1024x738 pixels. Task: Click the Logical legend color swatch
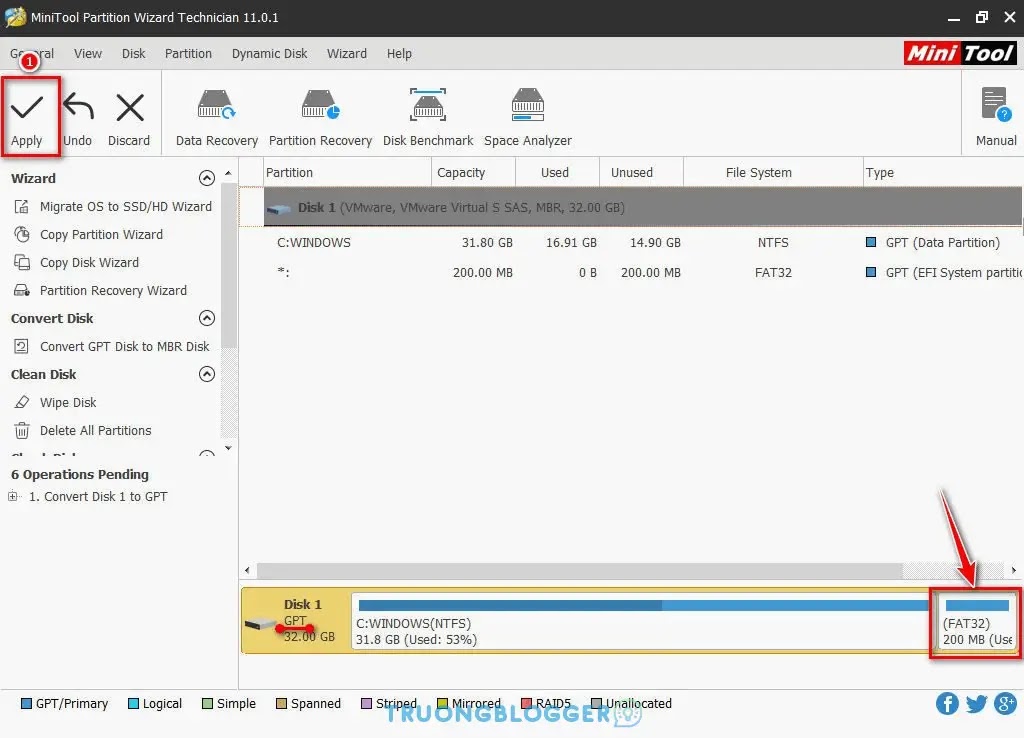tap(133, 703)
